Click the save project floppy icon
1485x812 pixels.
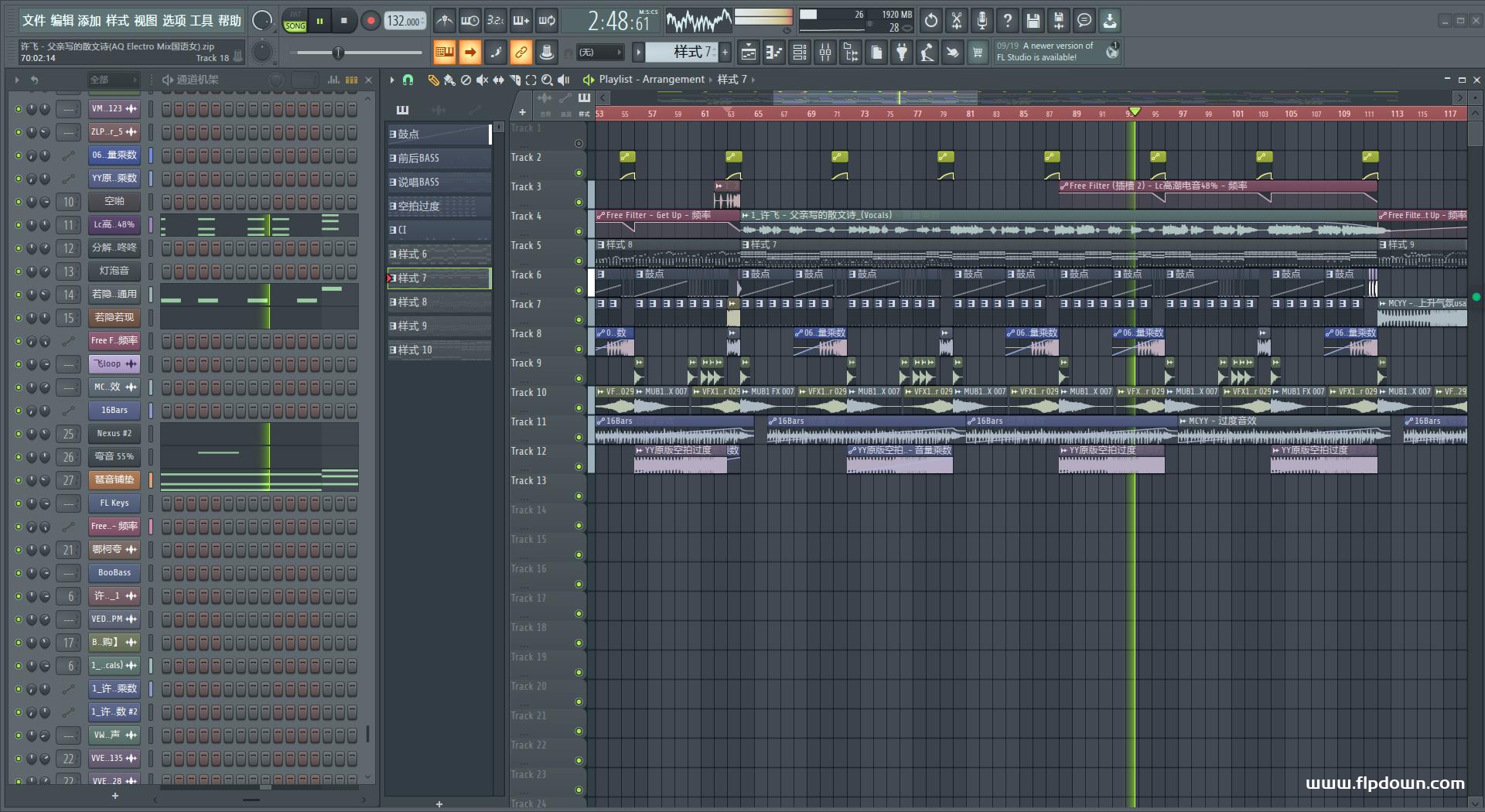click(x=1033, y=21)
